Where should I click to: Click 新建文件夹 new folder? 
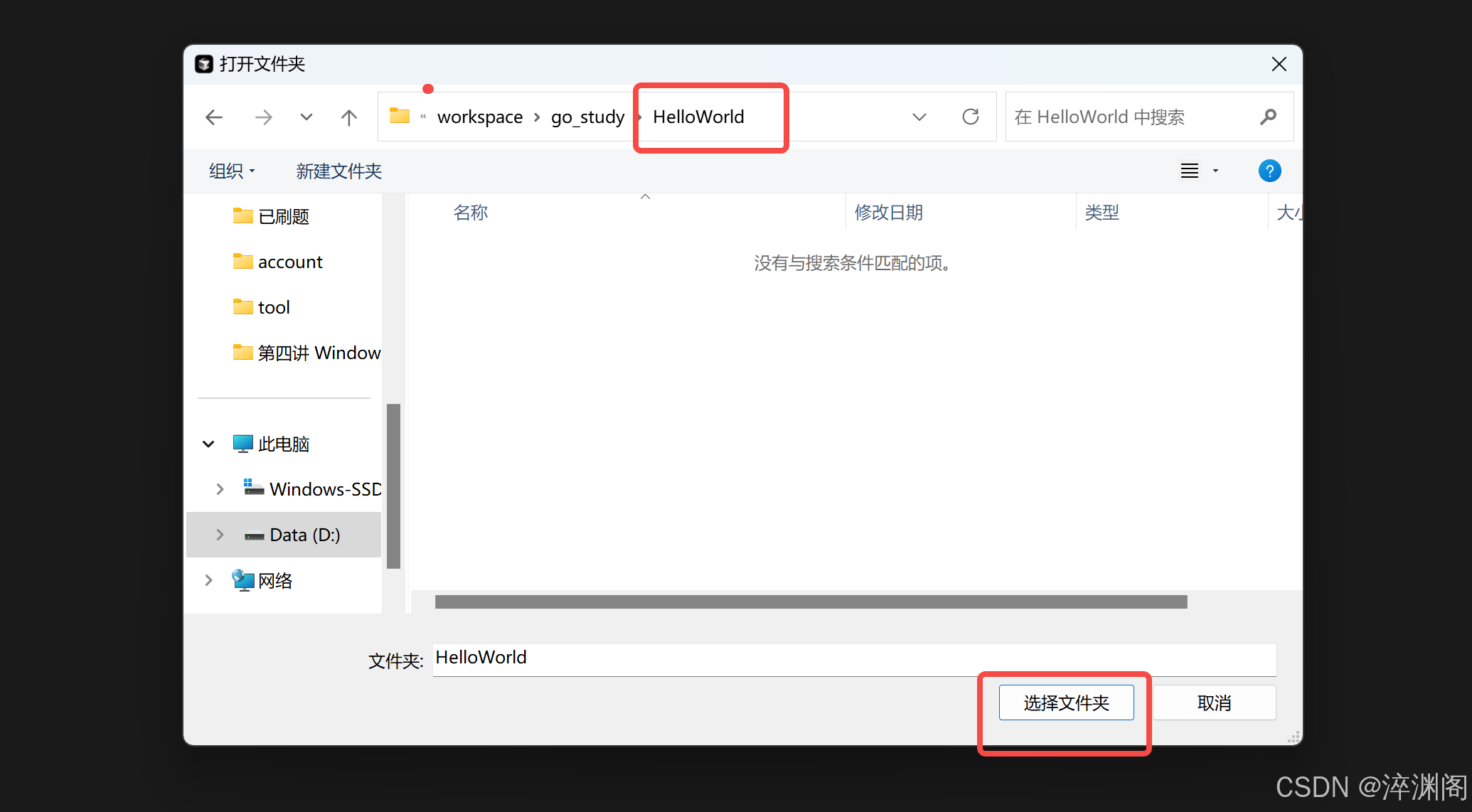tap(338, 171)
